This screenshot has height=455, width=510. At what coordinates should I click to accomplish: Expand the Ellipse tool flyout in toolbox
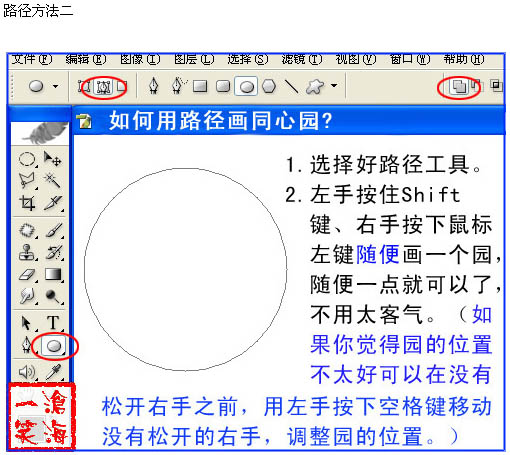pos(54,346)
